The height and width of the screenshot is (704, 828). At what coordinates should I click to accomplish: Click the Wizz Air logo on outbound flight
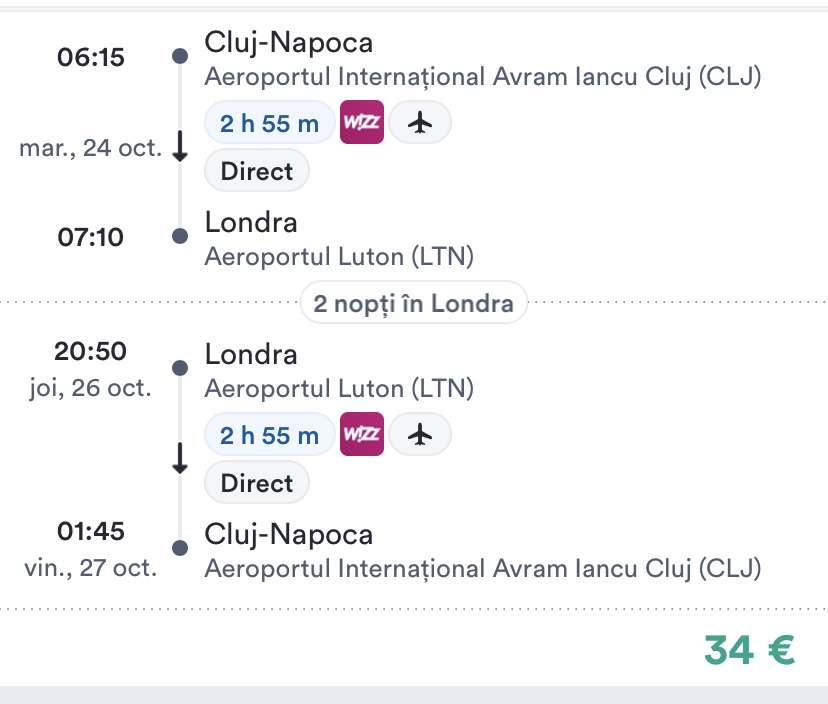pos(361,123)
